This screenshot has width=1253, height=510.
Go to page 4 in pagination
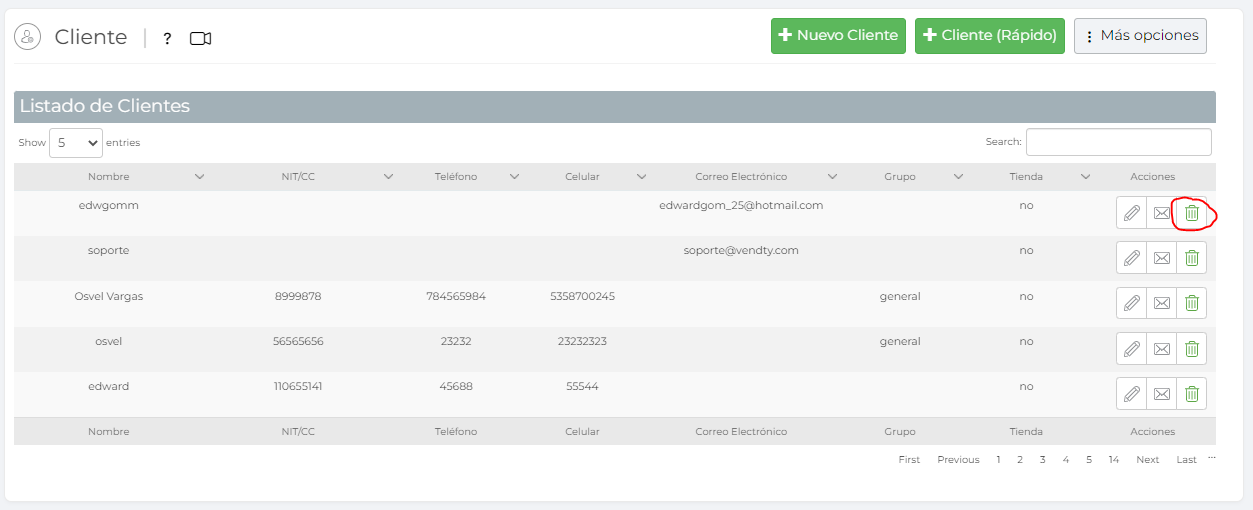coord(1066,460)
